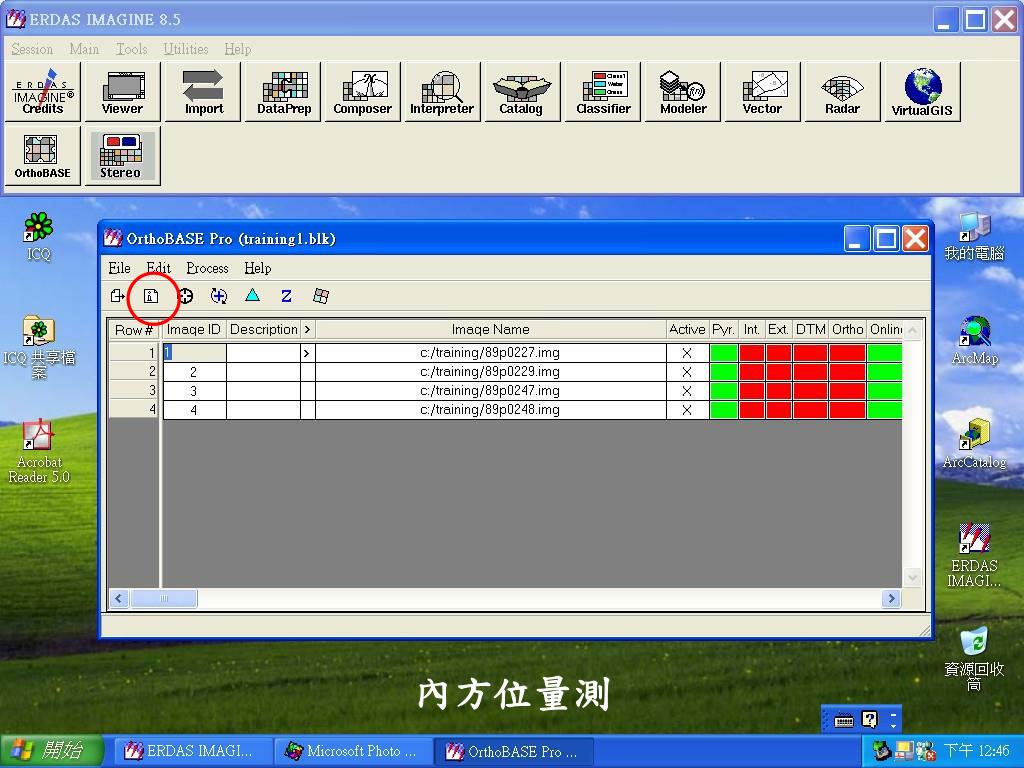
Task: Open the Interpreter module
Action: [442, 92]
